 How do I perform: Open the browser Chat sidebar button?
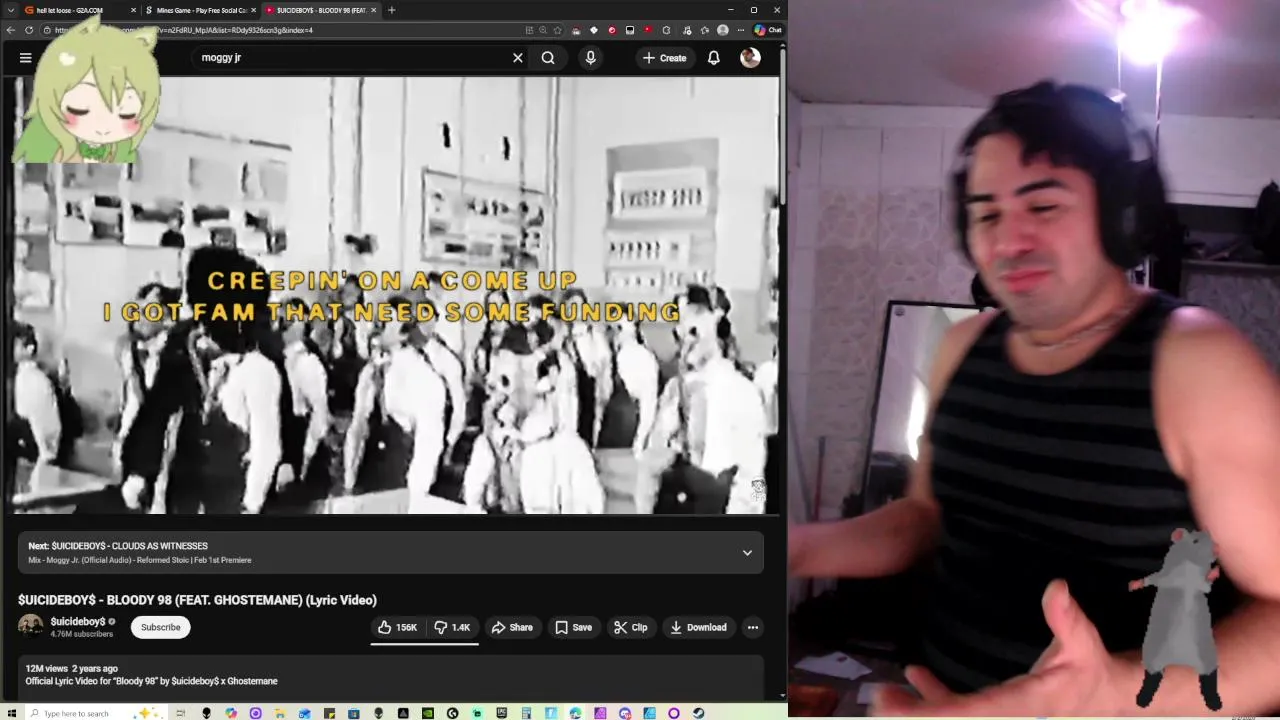tap(768, 30)
